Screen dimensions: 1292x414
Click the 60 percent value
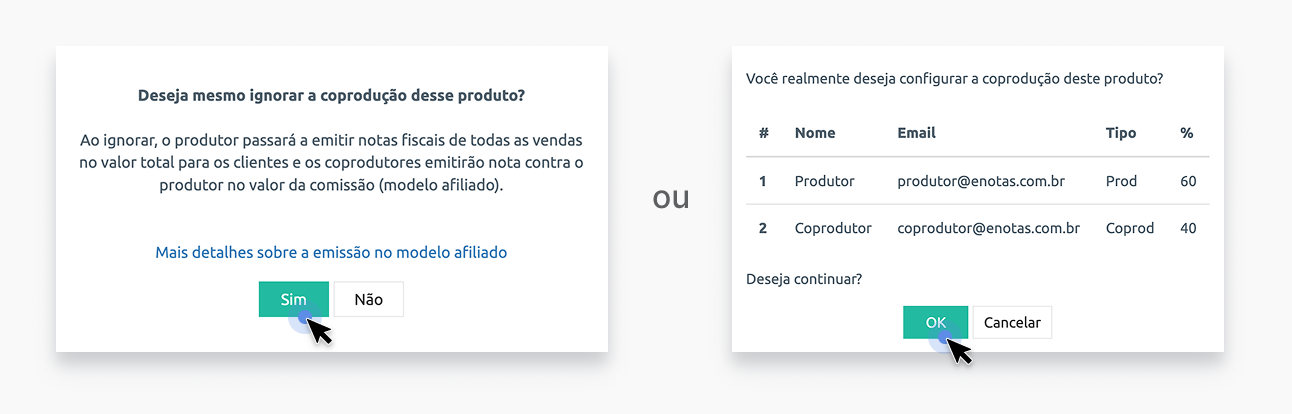1188,181
